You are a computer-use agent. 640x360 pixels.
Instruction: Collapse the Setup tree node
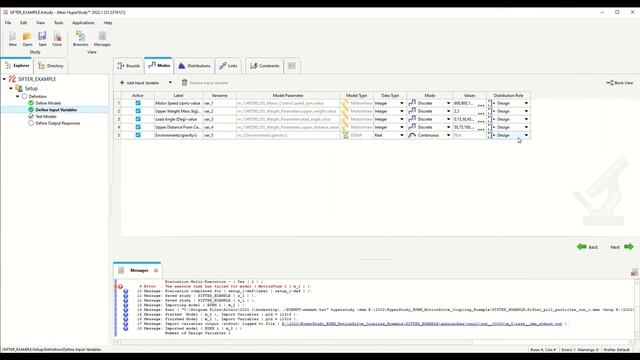tap(11, 88)
